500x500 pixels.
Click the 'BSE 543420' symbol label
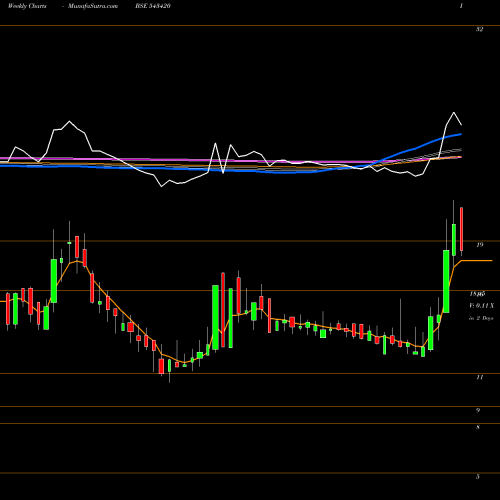tap(153, 6)
